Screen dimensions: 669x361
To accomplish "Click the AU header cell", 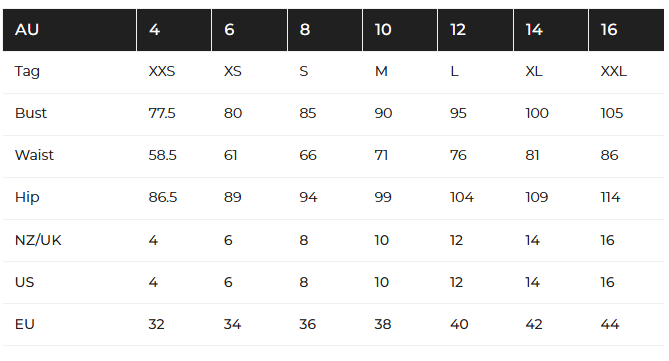I will click(70, 30).
